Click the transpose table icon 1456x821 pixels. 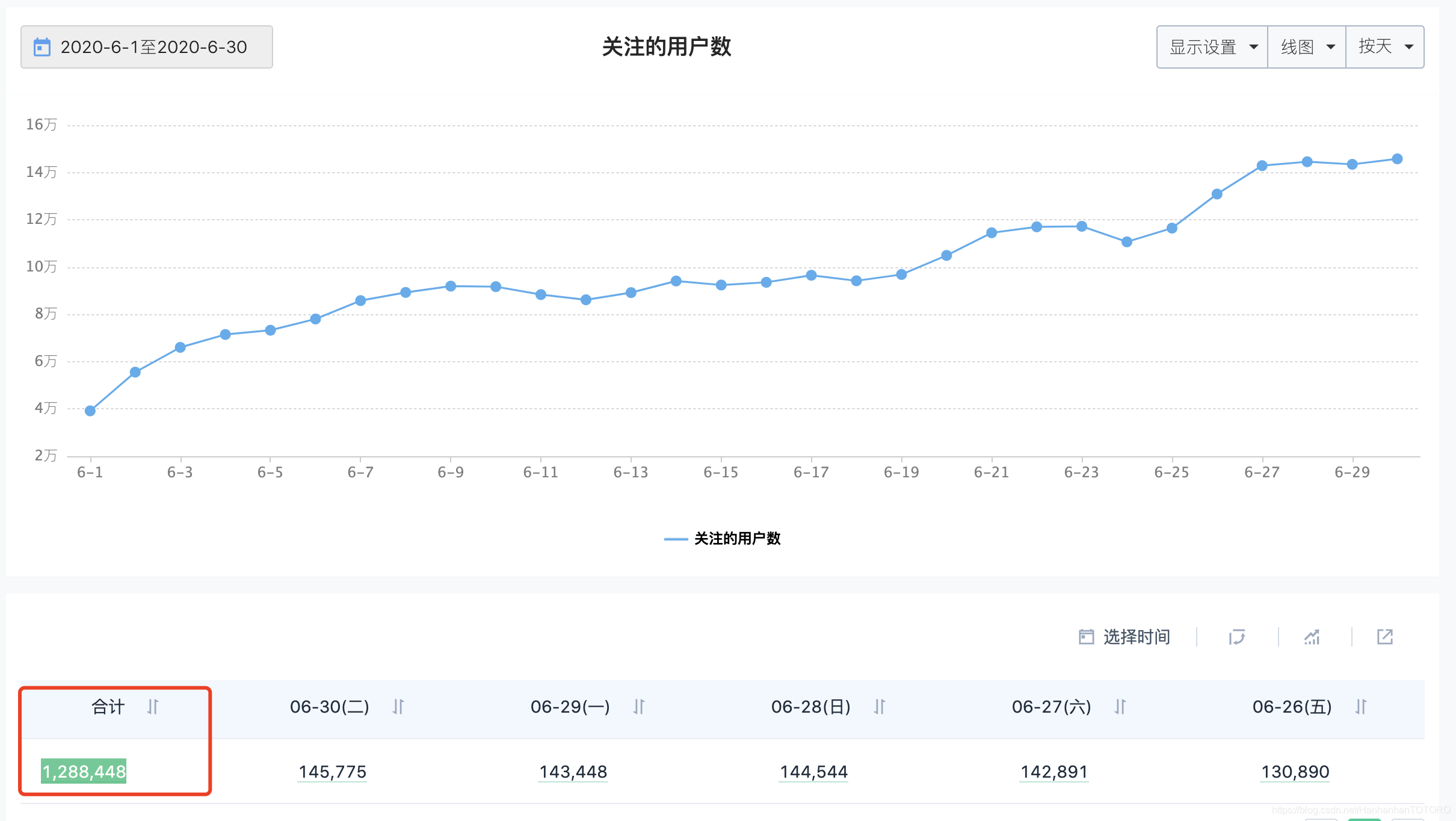(x=1237, y=637)
